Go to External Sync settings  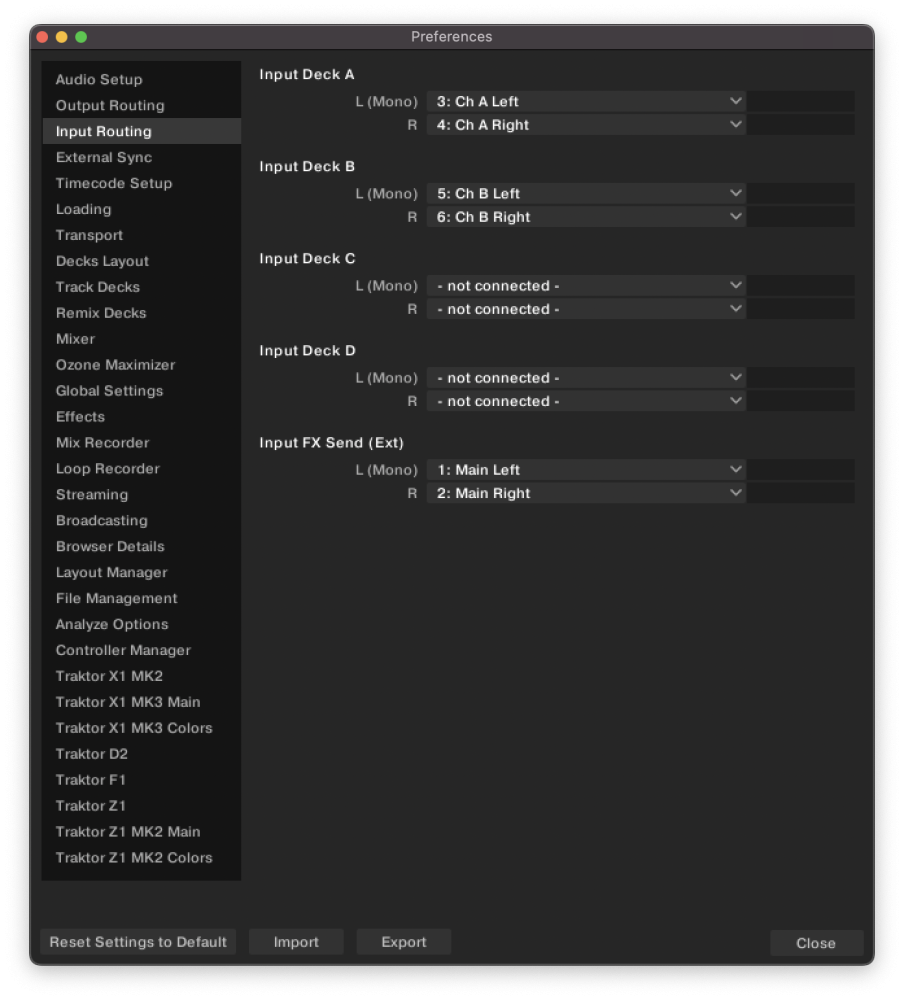142,158
